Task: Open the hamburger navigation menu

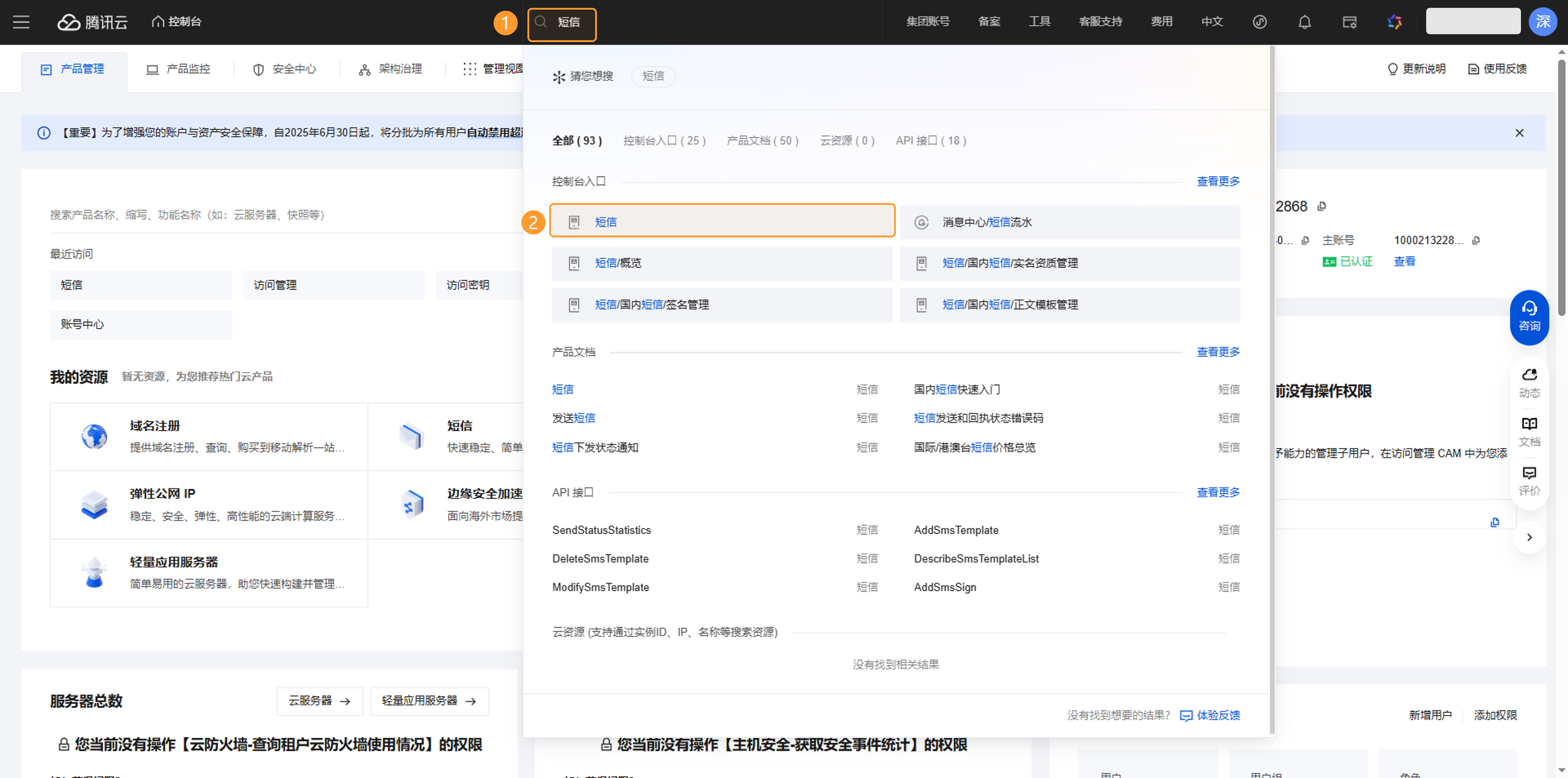Action: point(21,22)
